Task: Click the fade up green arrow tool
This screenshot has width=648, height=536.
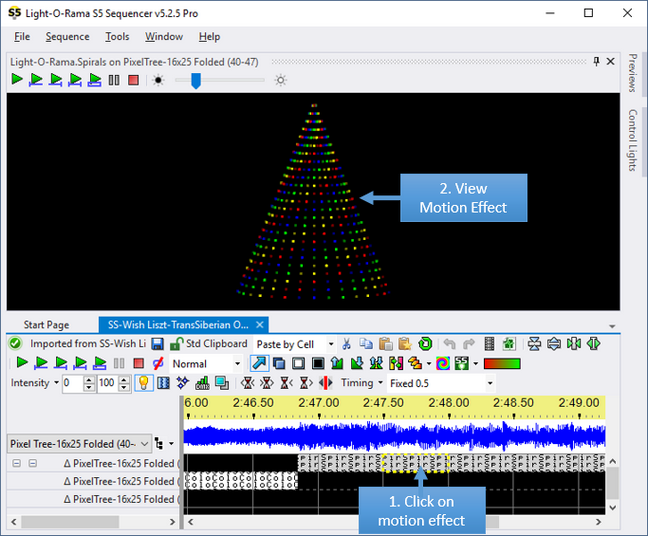Action: (337, 364)
